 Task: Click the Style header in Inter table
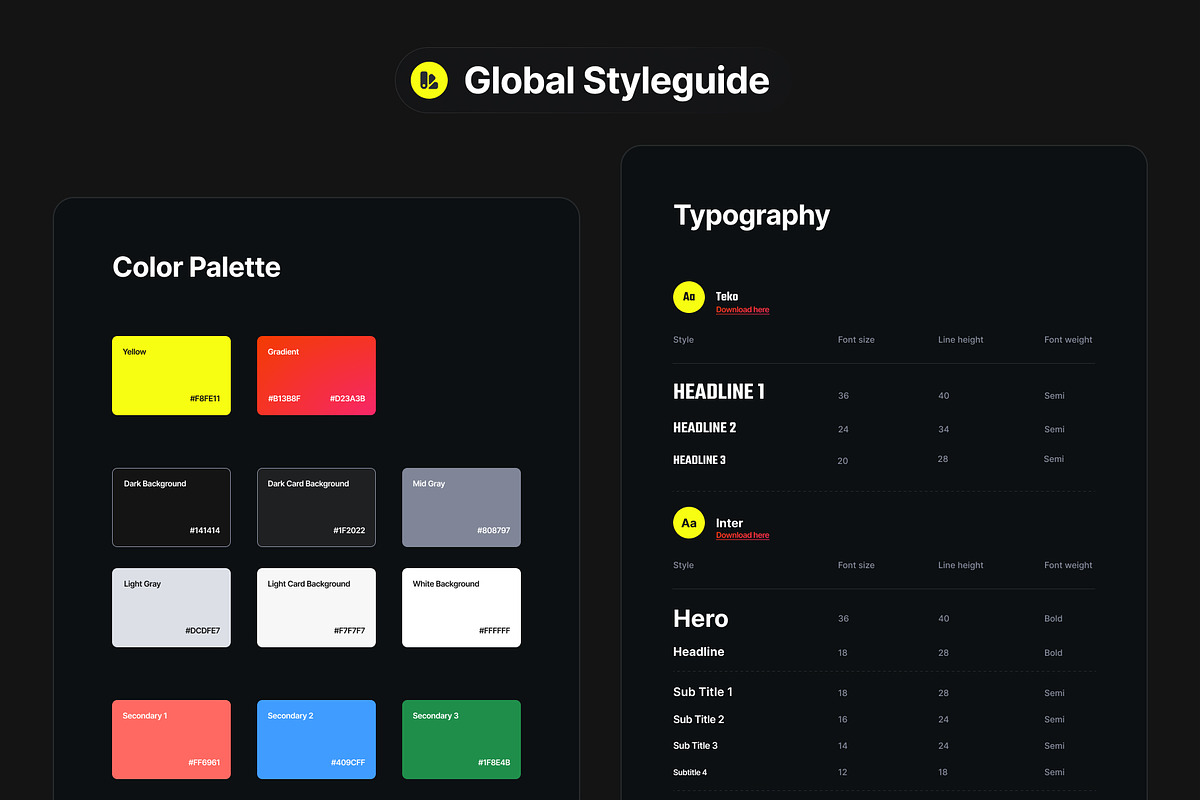(x=684, y=565)
